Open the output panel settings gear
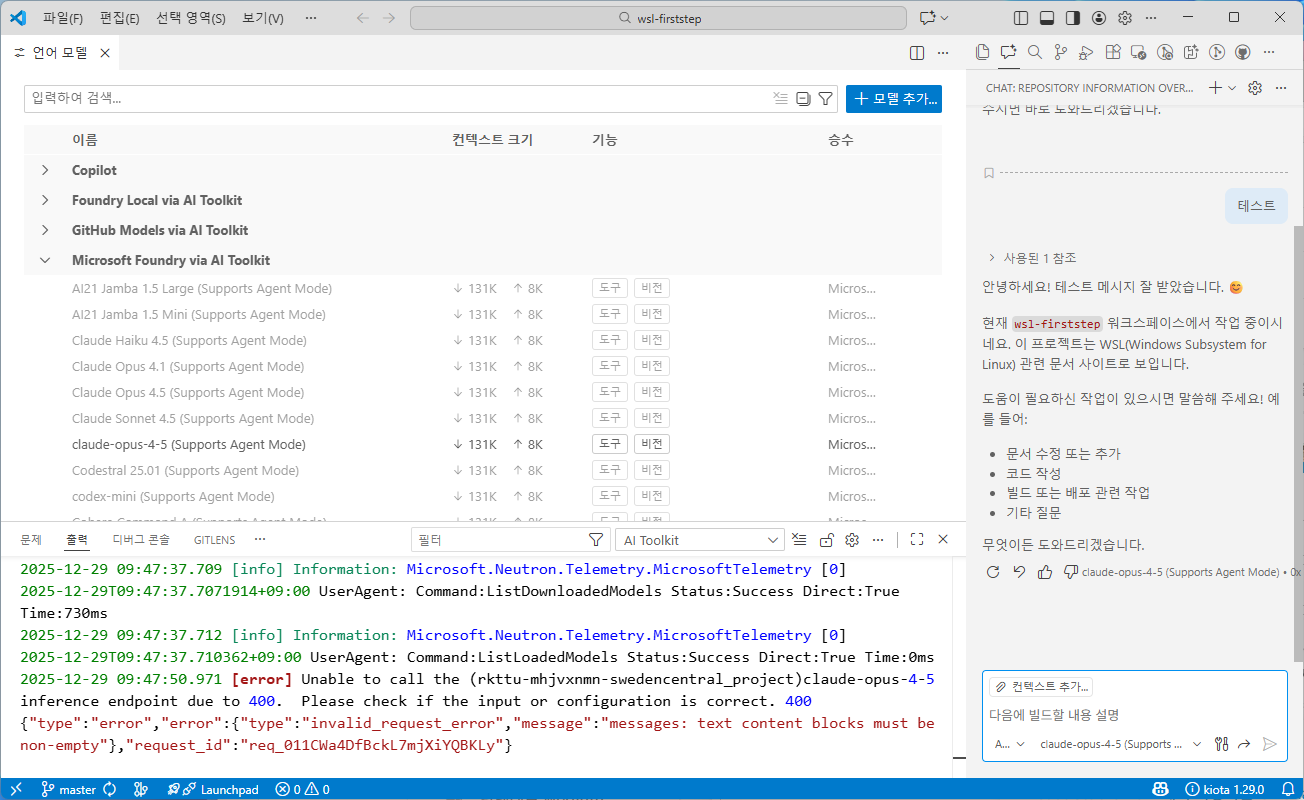 [x=852, y=540]
